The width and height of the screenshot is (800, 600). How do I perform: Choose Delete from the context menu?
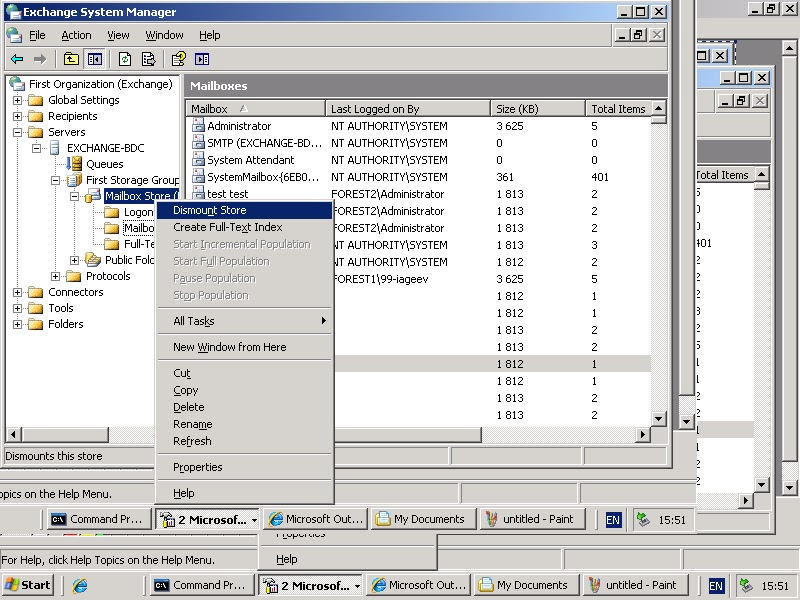[x=244, y=407]
